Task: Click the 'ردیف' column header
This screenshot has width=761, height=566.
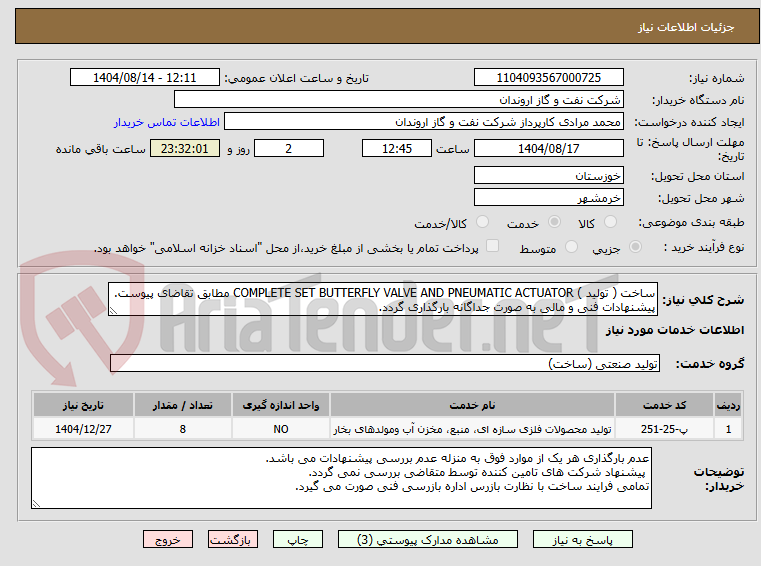Action: click(728, 405)
